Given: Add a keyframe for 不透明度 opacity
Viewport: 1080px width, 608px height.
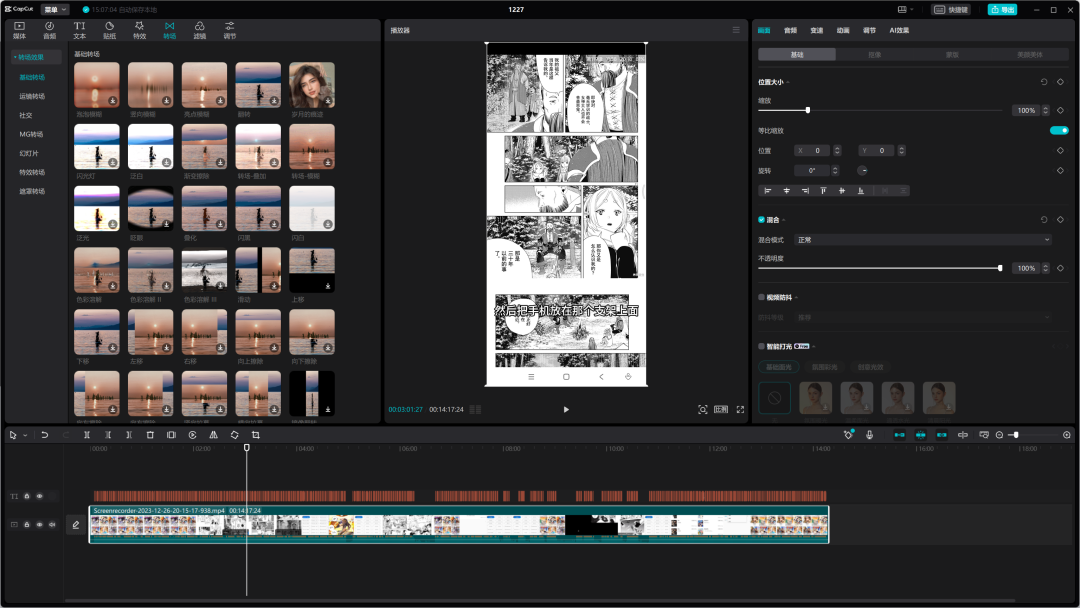Looking at the screenshot, I should pos(1061,268).
